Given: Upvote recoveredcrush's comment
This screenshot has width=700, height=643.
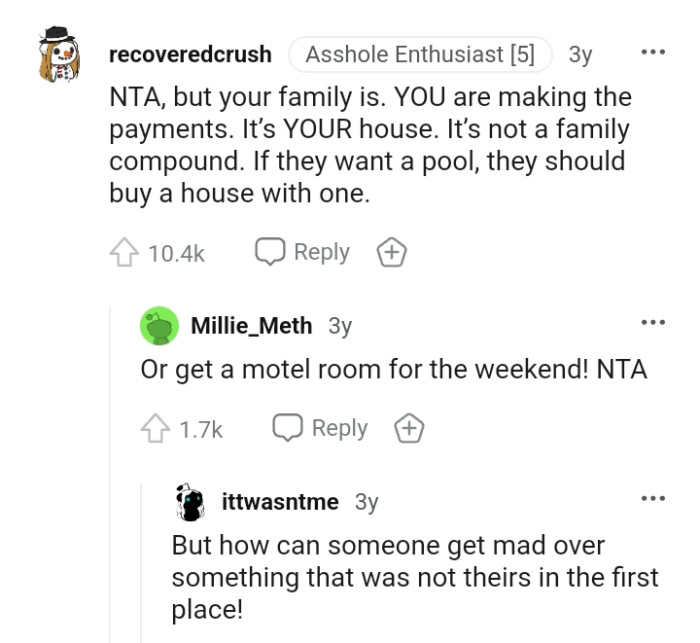Looking at the screenshot, I should (x=125, y=253).
